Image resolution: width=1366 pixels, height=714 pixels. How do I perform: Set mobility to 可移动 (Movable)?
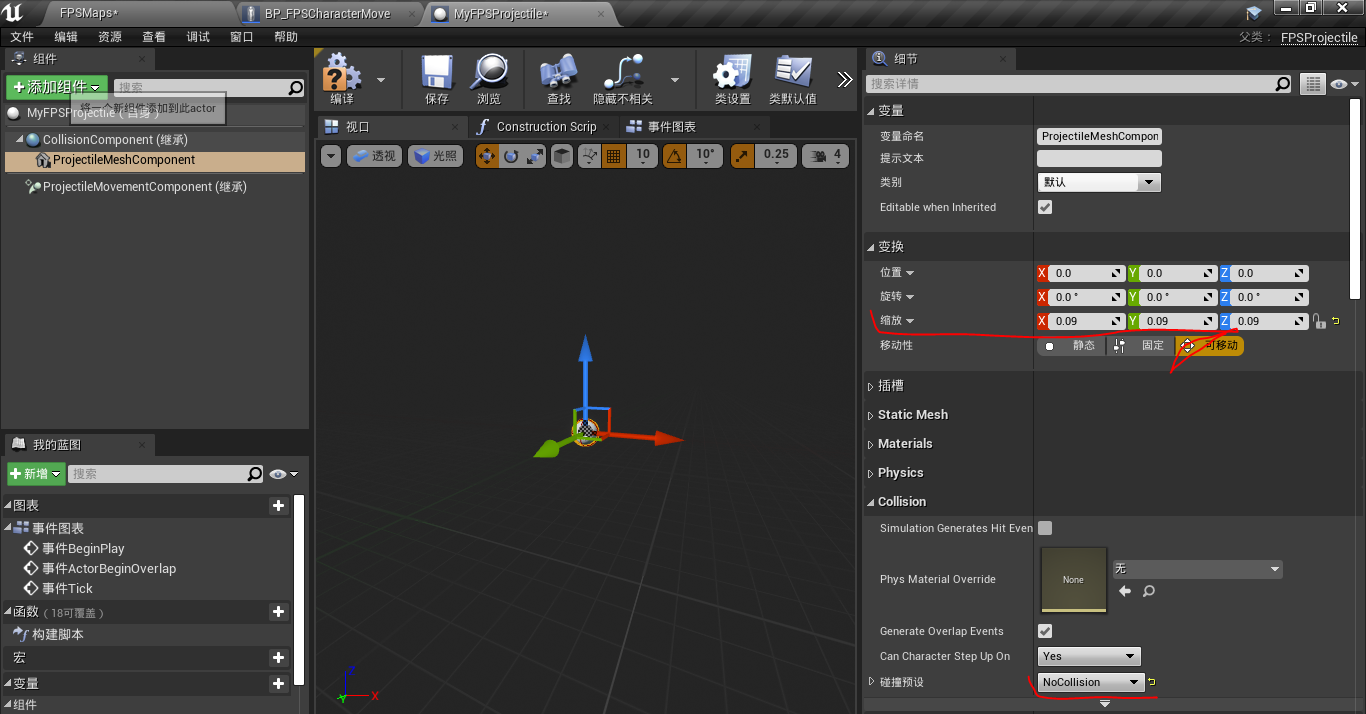point(1210,345)
